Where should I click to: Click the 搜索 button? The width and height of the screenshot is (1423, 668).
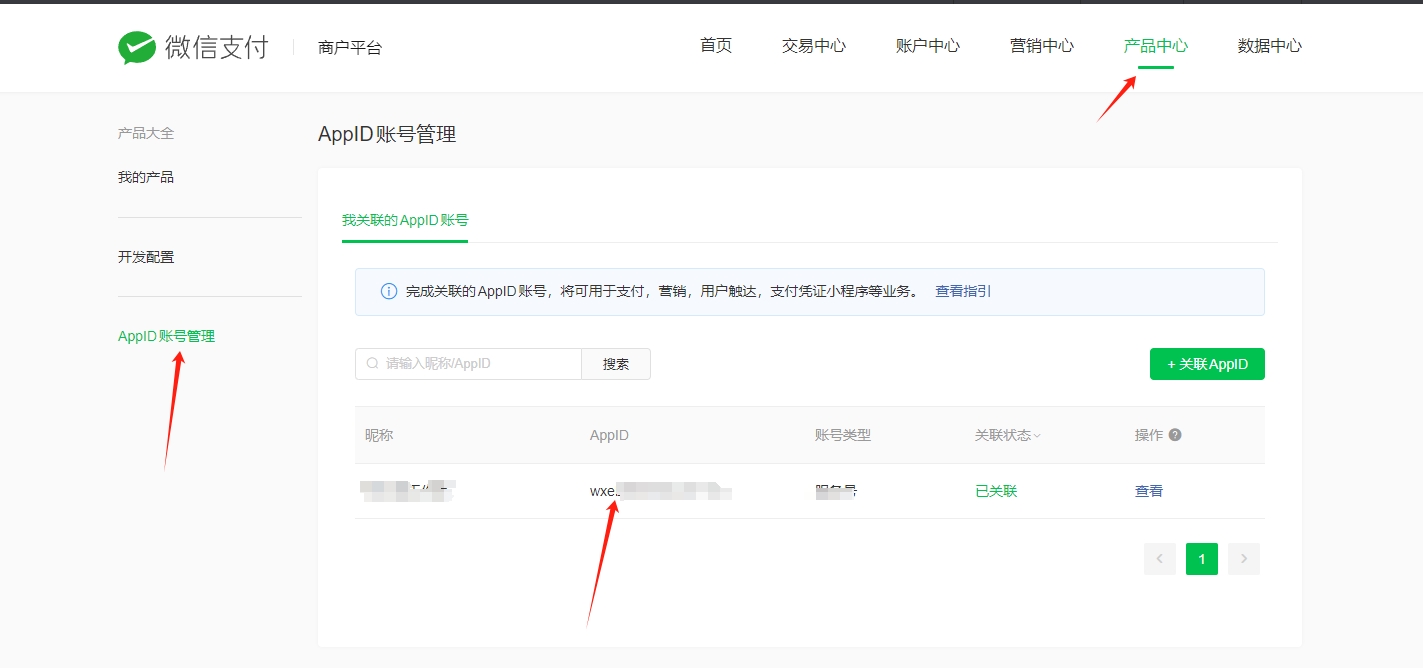tap(616, 364)
